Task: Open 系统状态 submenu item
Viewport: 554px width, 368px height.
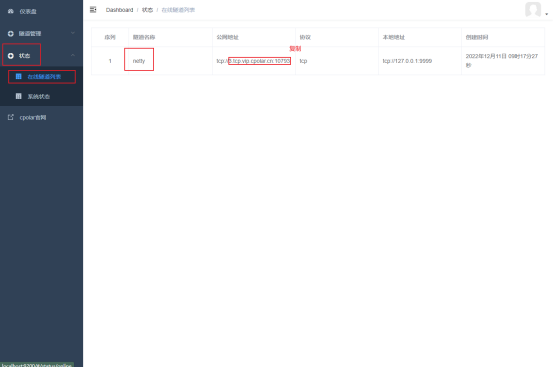Action: pyautogui.click(x=41, y=96)
